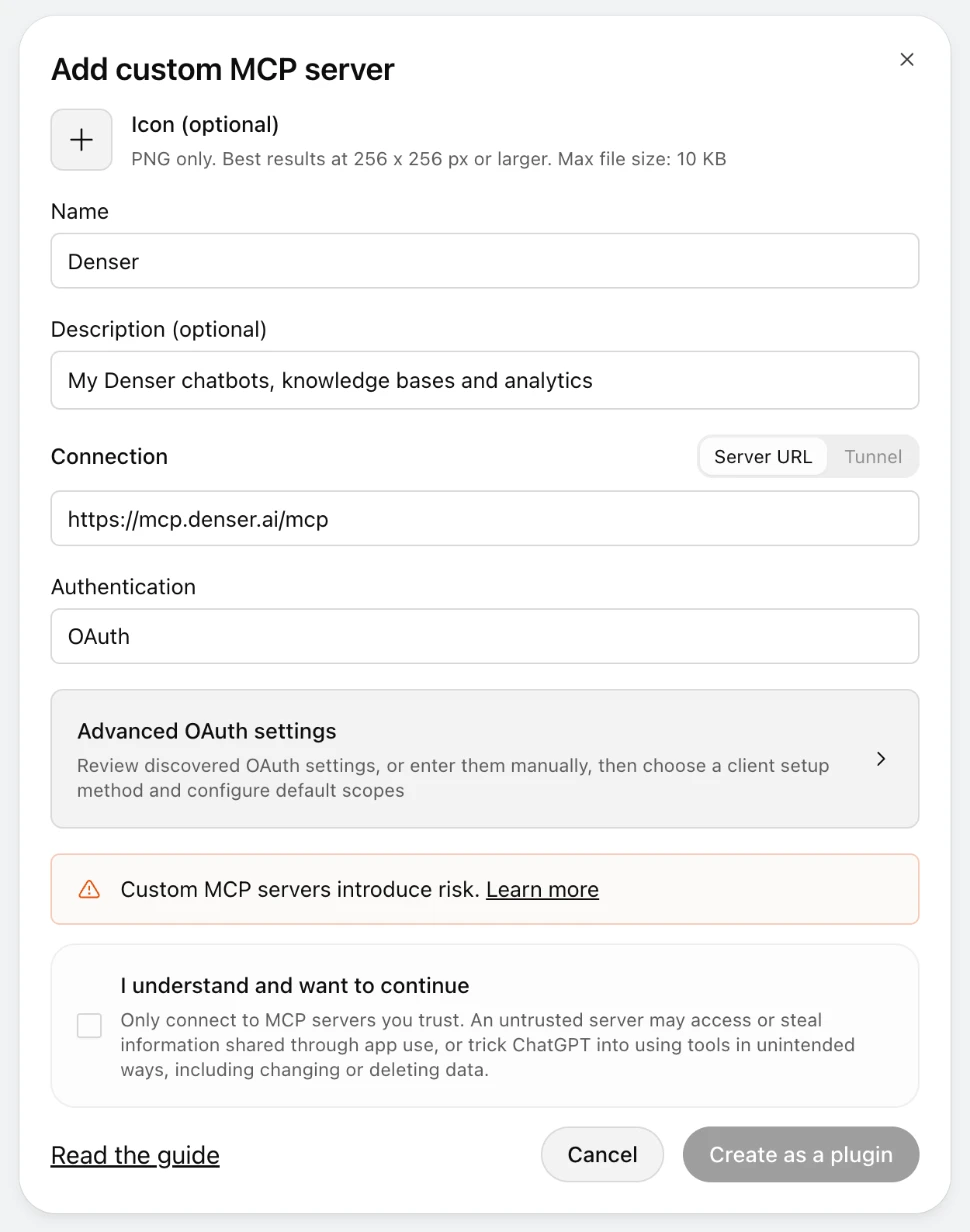This screenshot has width=970, height=1232.
Task: Click the 'PNG only. Best results' hint text
Action: 428,159
